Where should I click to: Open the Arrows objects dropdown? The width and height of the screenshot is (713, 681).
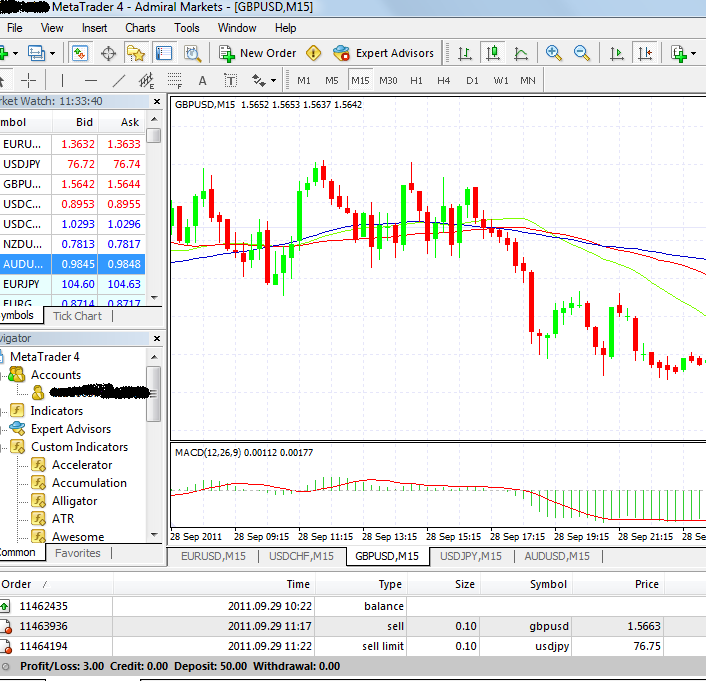(273, 80)
